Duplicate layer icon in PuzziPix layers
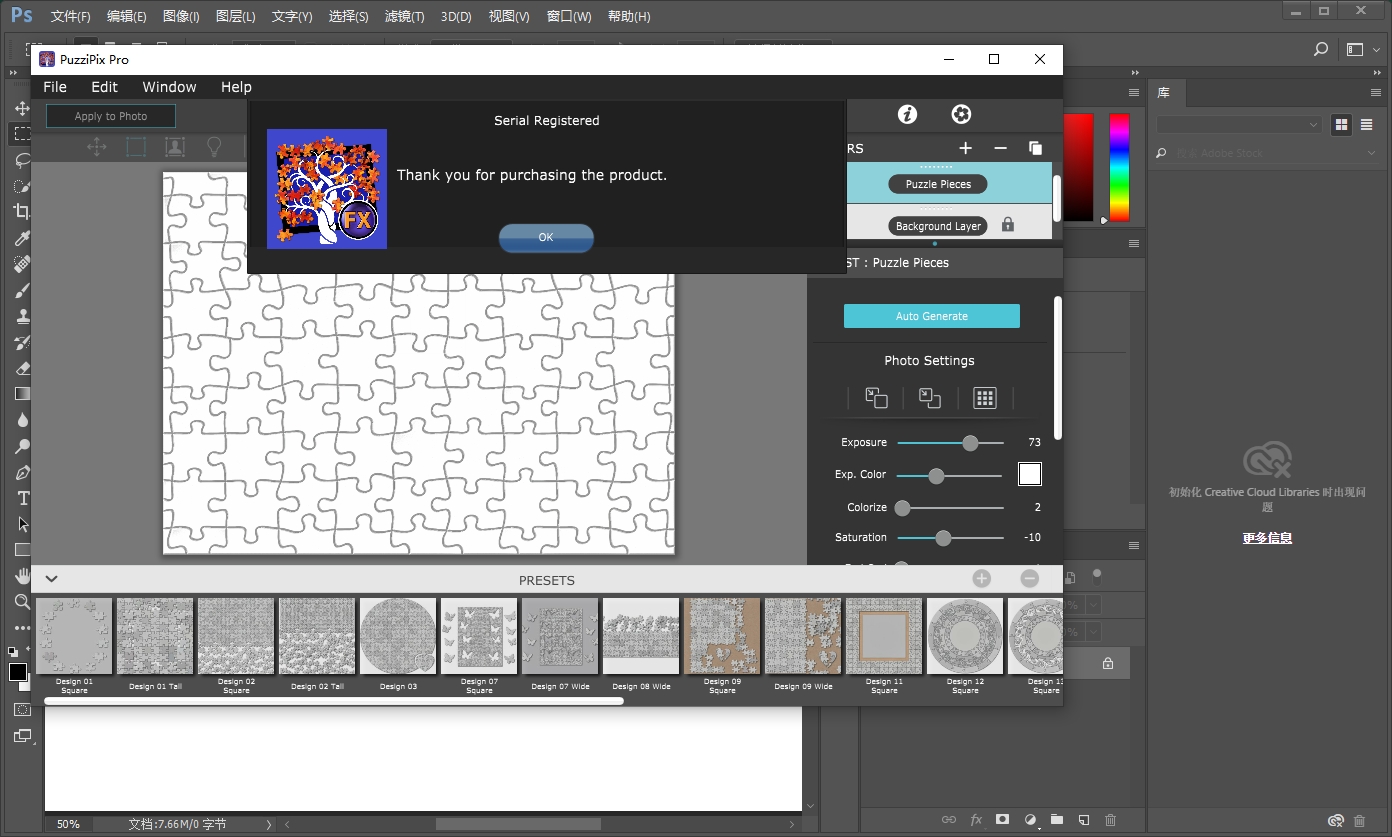The height and width of the screenshot is (837, 1392). [x=1035, y=148]
